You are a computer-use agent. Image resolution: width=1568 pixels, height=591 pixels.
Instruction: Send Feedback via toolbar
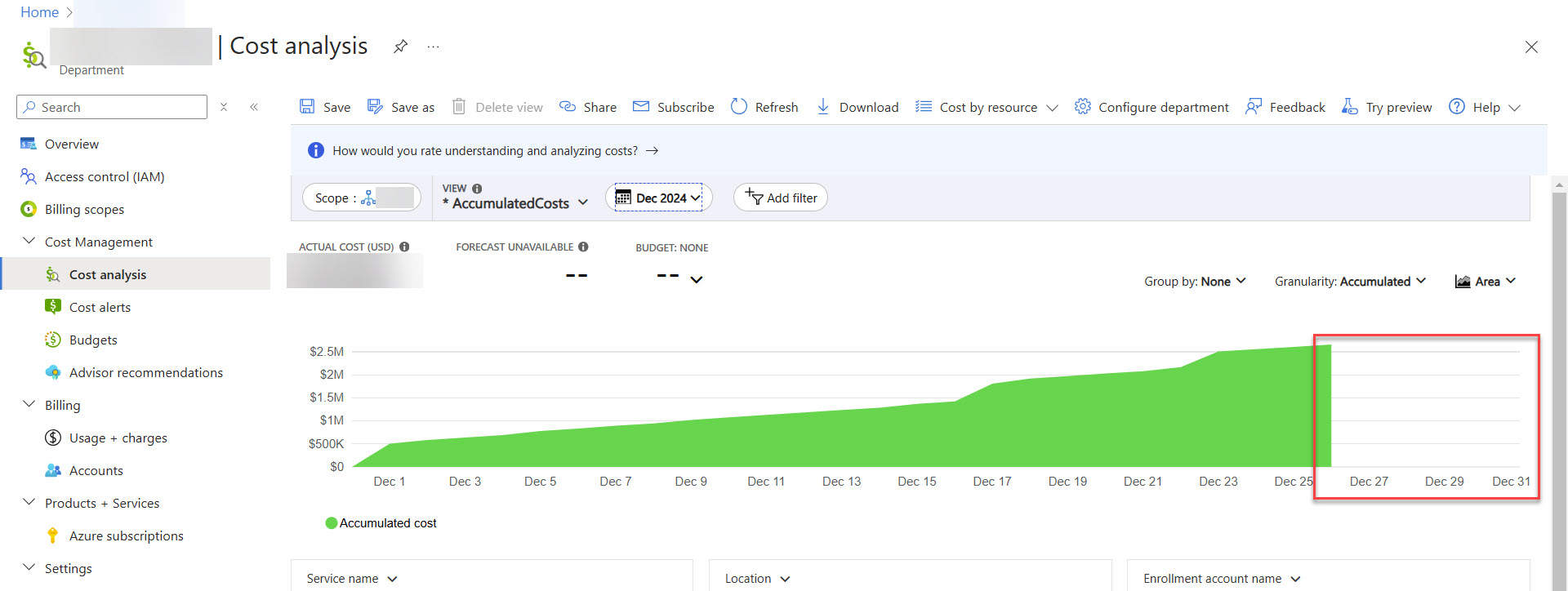1285,107
